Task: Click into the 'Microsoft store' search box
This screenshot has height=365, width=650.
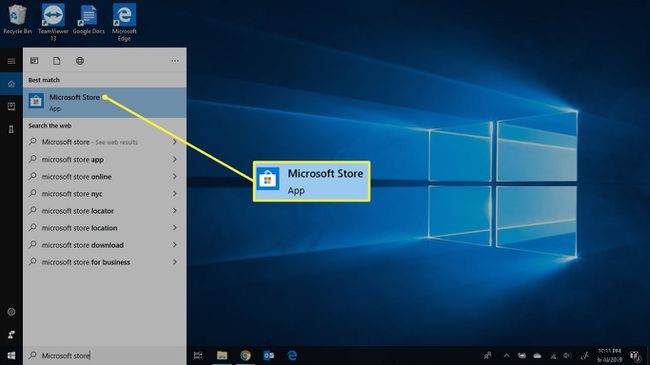Action: [104, 355]
